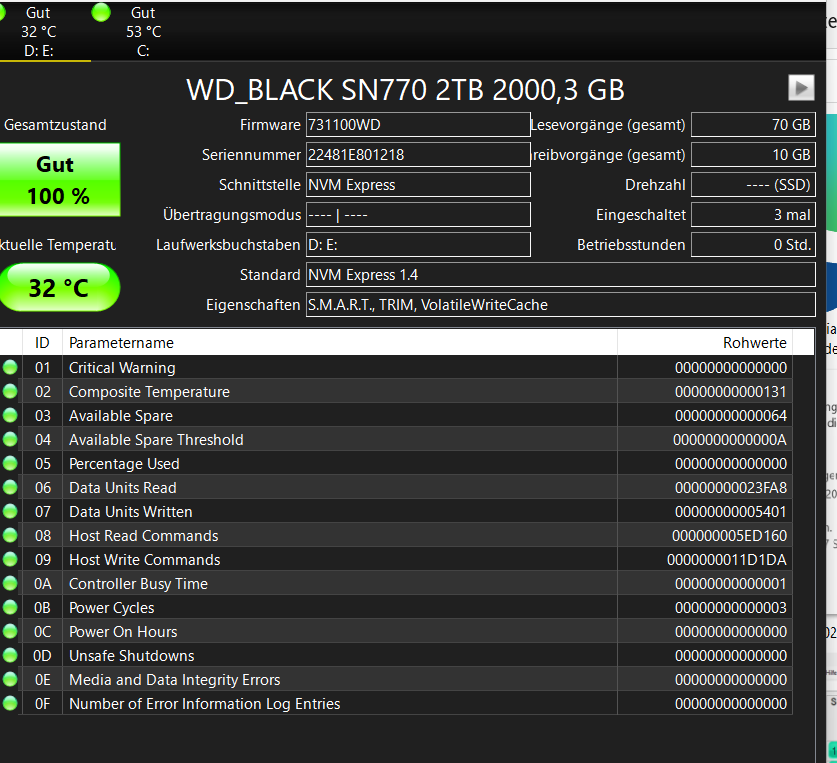
Task: Select the Data Units Read row text
Action: tap(123, 488)
